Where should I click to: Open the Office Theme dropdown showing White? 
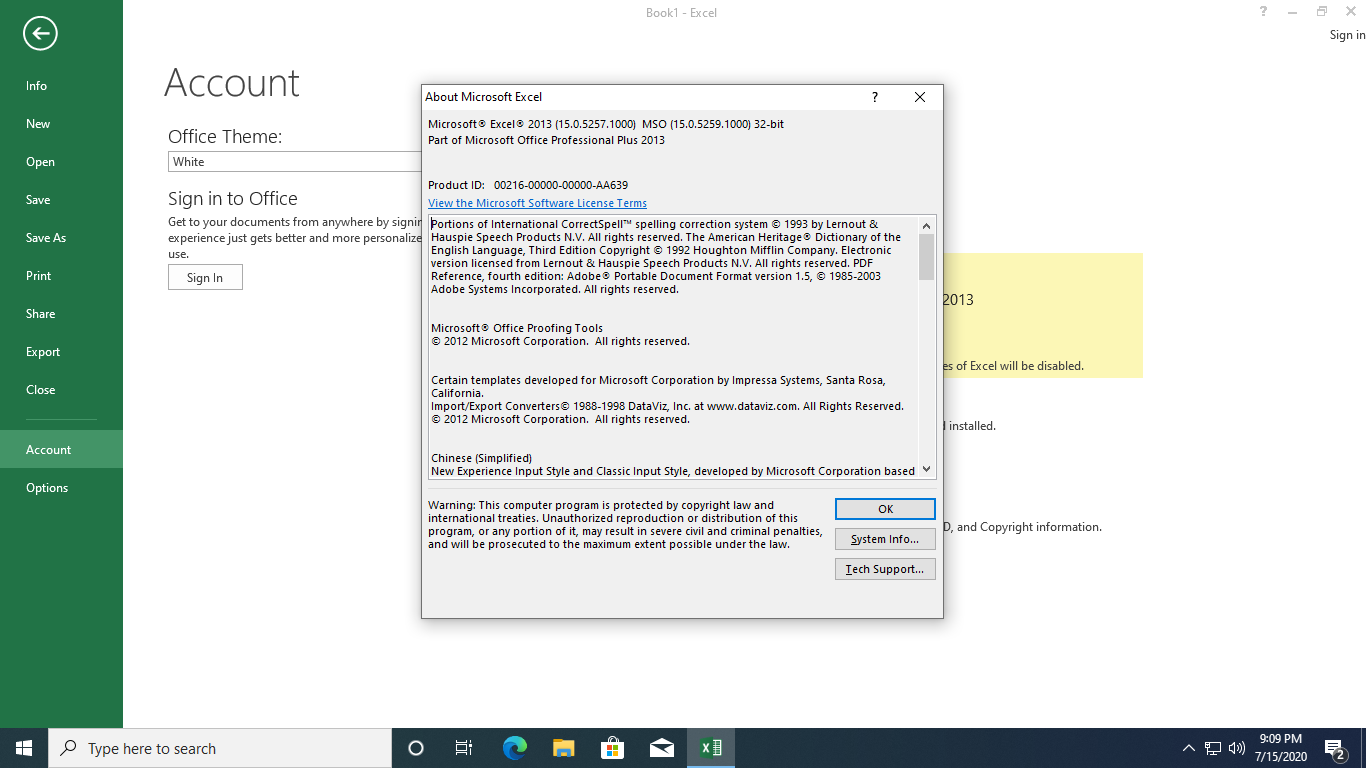tap(295, 162)
